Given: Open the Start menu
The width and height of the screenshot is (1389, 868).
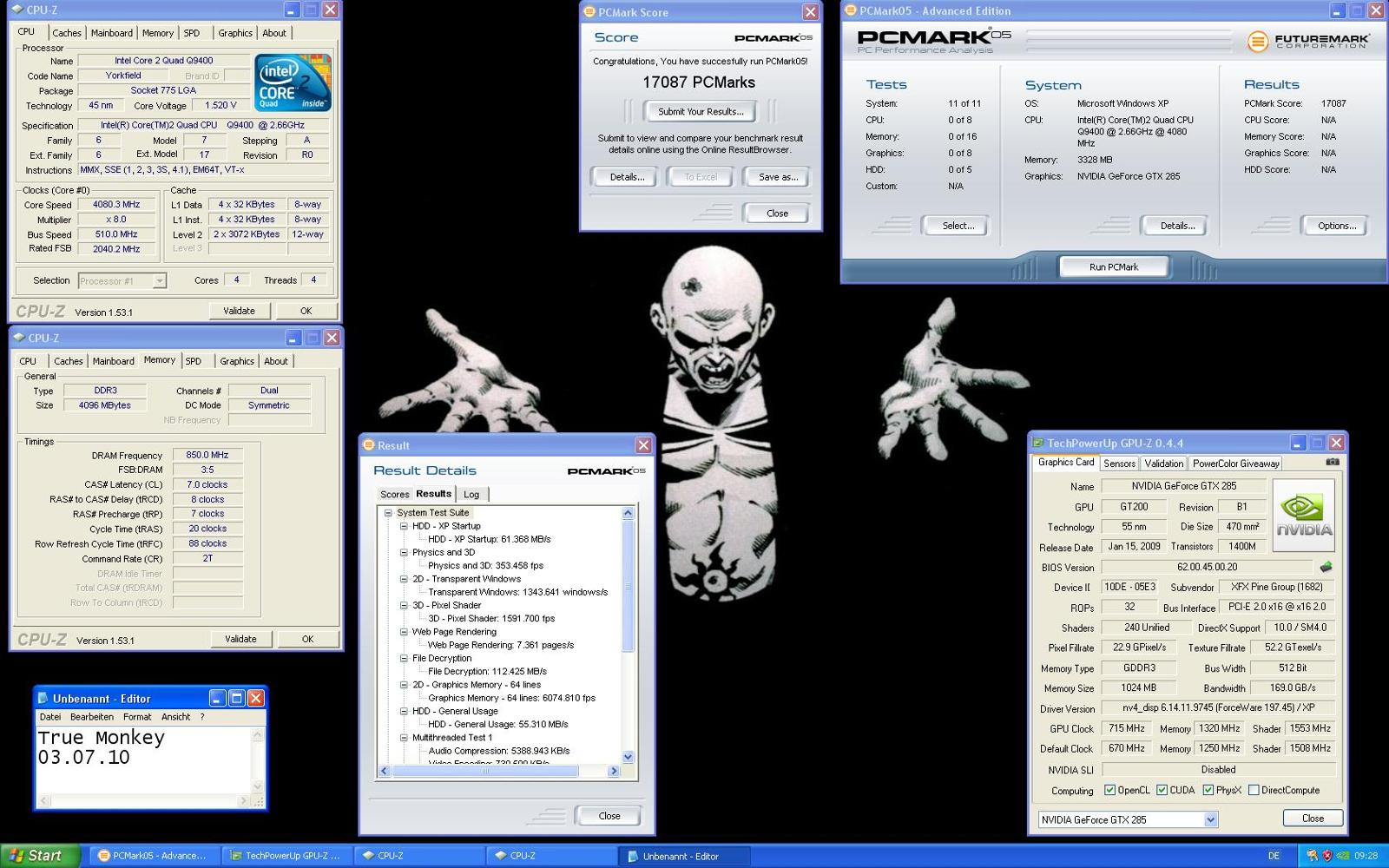Looking at the screenshot, I should pos(42,856).
